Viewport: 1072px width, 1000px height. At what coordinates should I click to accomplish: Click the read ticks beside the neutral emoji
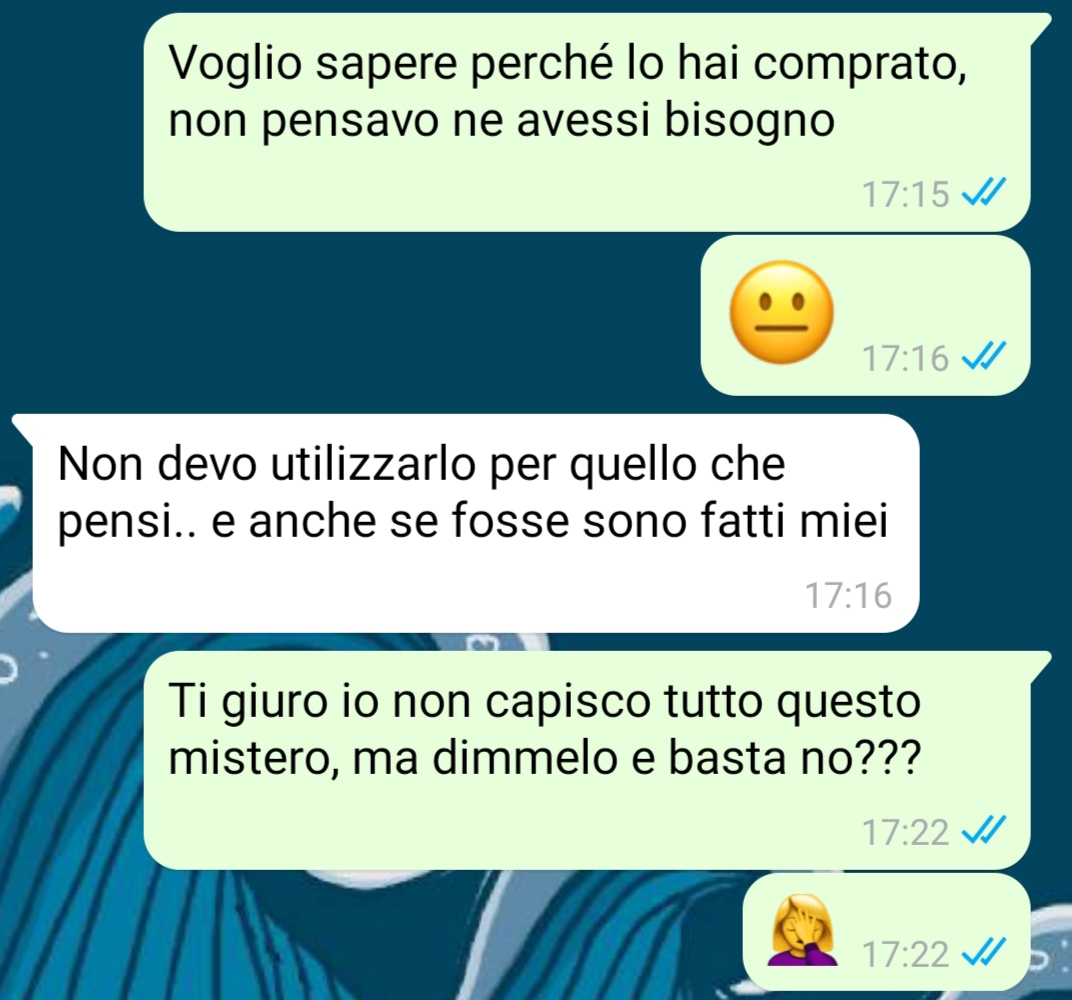(983, 357)
